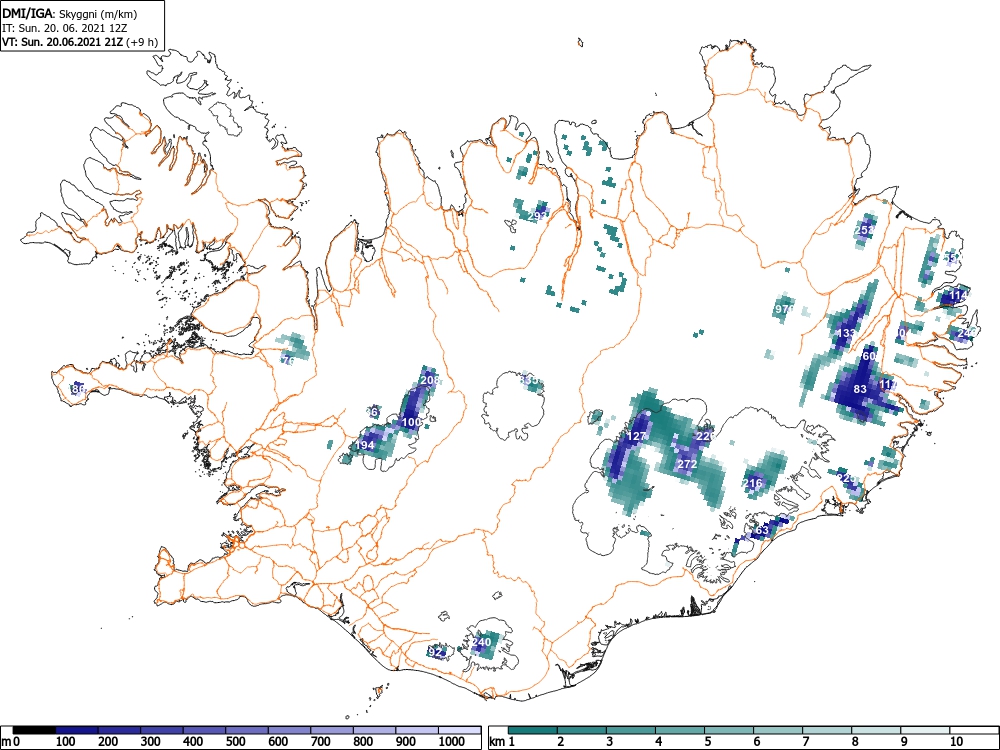
Task: Click the DMI/IGA Skyggni (m/km) title text
Action: click(70, 13)
